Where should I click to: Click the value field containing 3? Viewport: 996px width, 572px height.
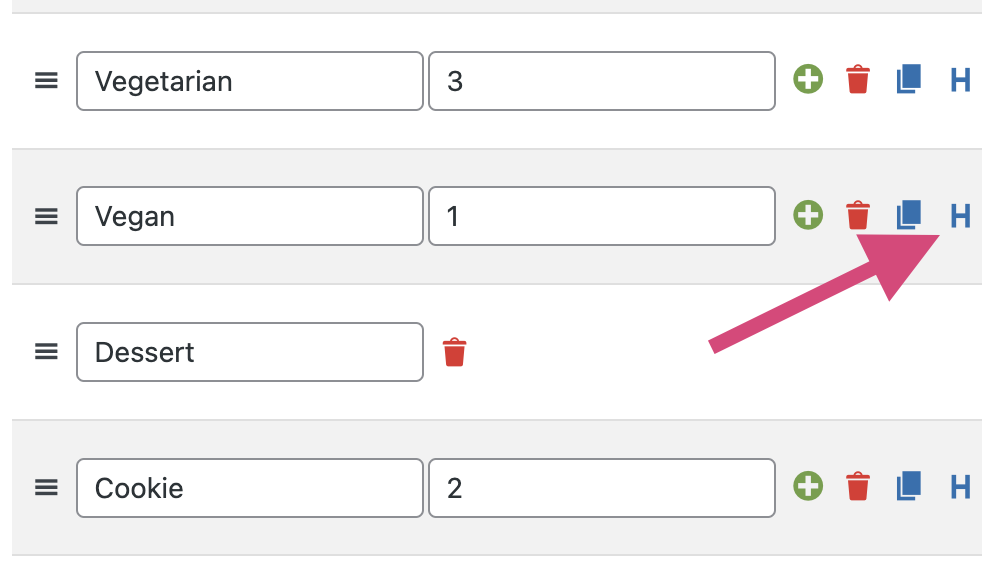(x=602, y=81)
